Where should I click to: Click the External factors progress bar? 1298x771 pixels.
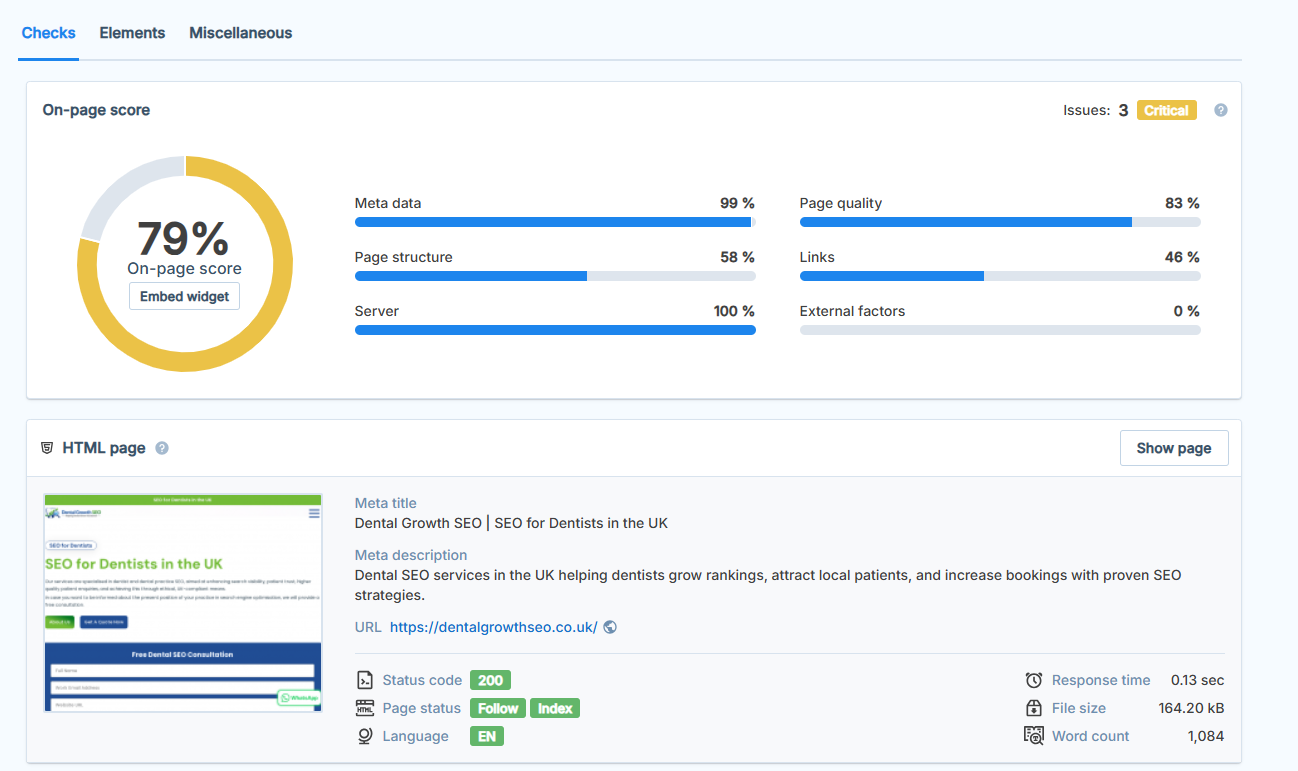point(1000,330)
